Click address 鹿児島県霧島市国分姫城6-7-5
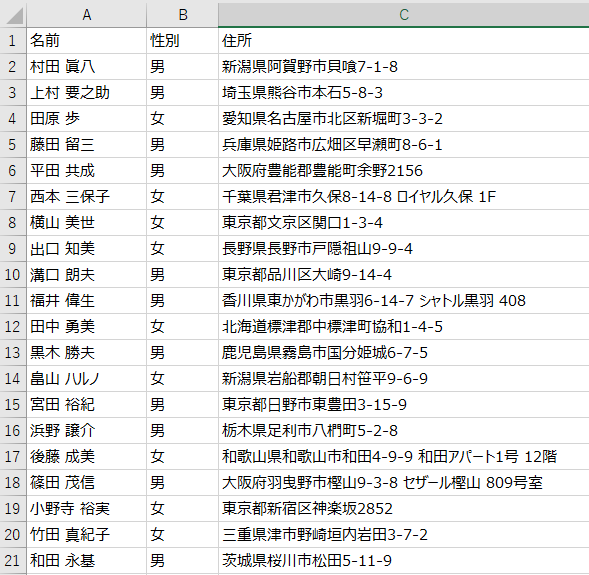The image size is (589, 575). click(404, 353)
